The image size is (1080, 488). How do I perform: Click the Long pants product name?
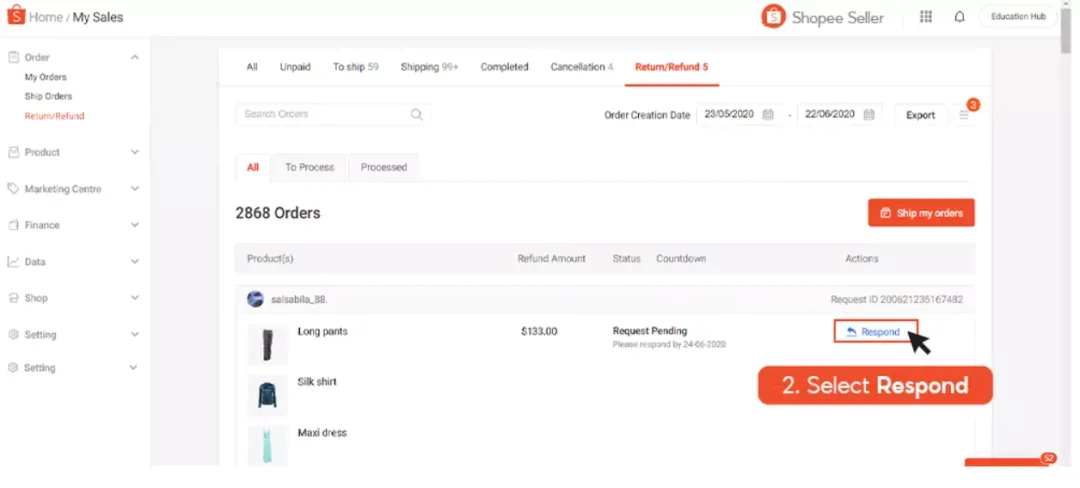pos(322,331)
